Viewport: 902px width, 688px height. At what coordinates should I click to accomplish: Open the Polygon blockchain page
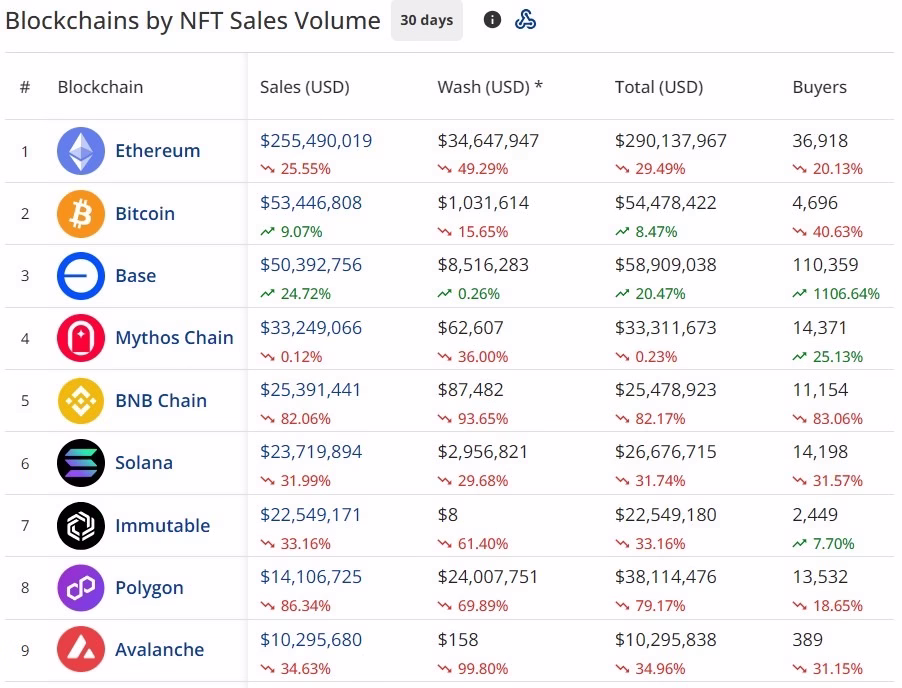pyautogui.click(x=150, y=588)
